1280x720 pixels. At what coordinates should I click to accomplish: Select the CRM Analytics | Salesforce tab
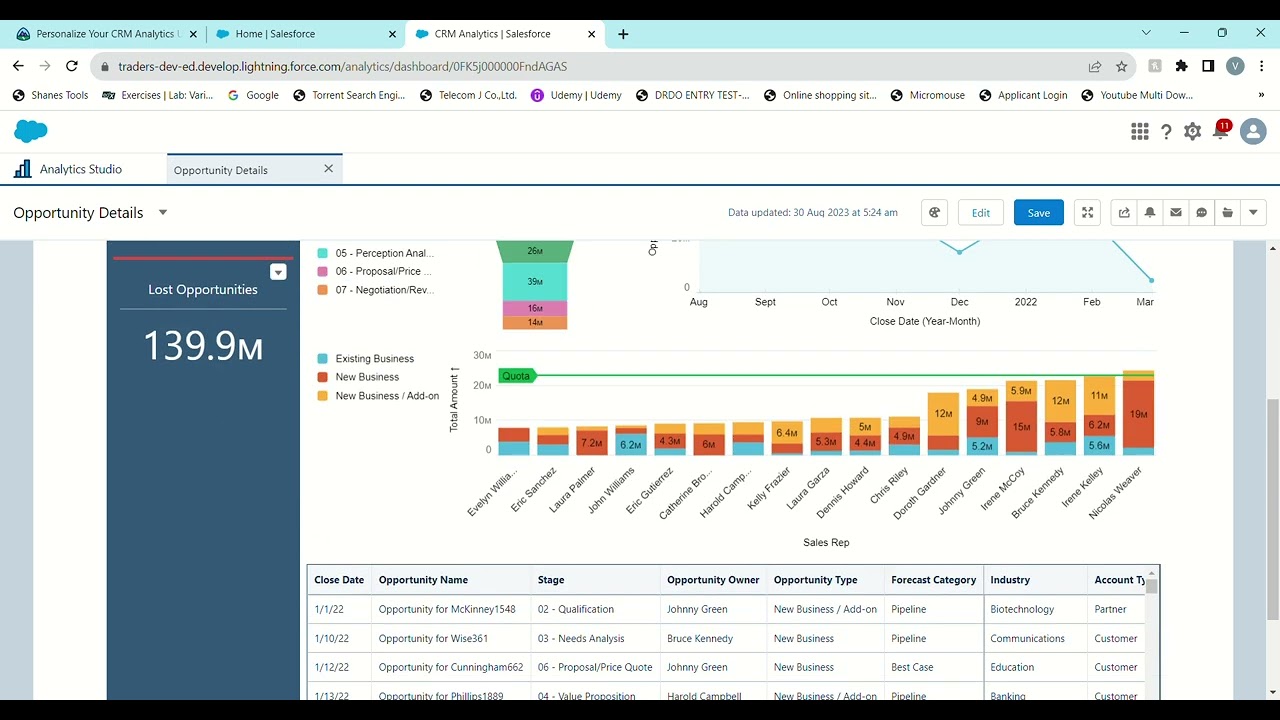pos(505,34)
